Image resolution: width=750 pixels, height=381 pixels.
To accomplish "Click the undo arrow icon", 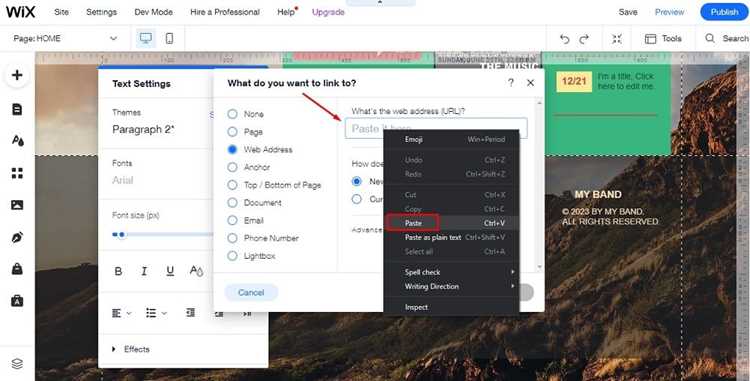I will tap(565, 39).
